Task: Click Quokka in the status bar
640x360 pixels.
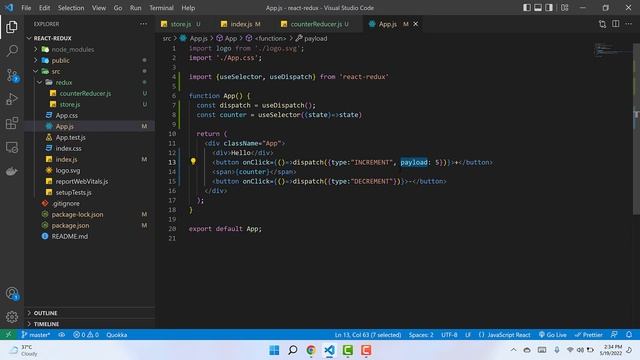Action: (x=117, y=335)
